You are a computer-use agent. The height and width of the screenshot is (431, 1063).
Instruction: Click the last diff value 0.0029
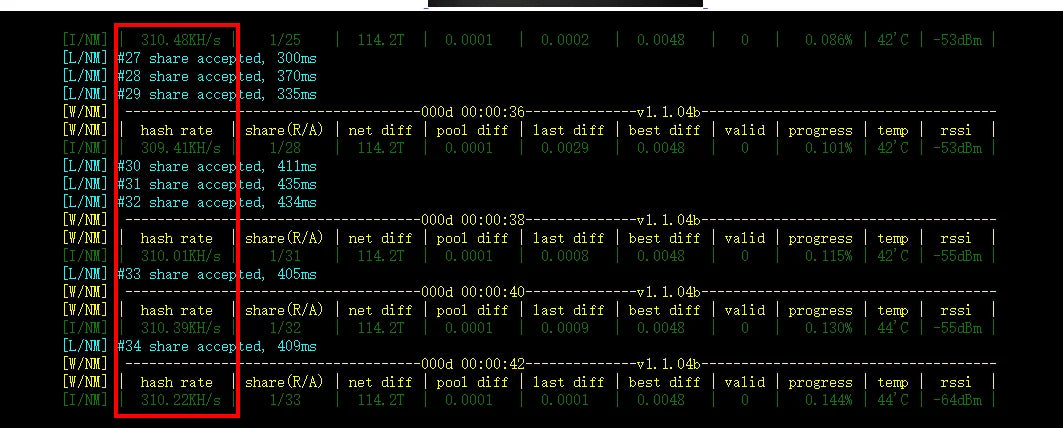click(565, 148)
